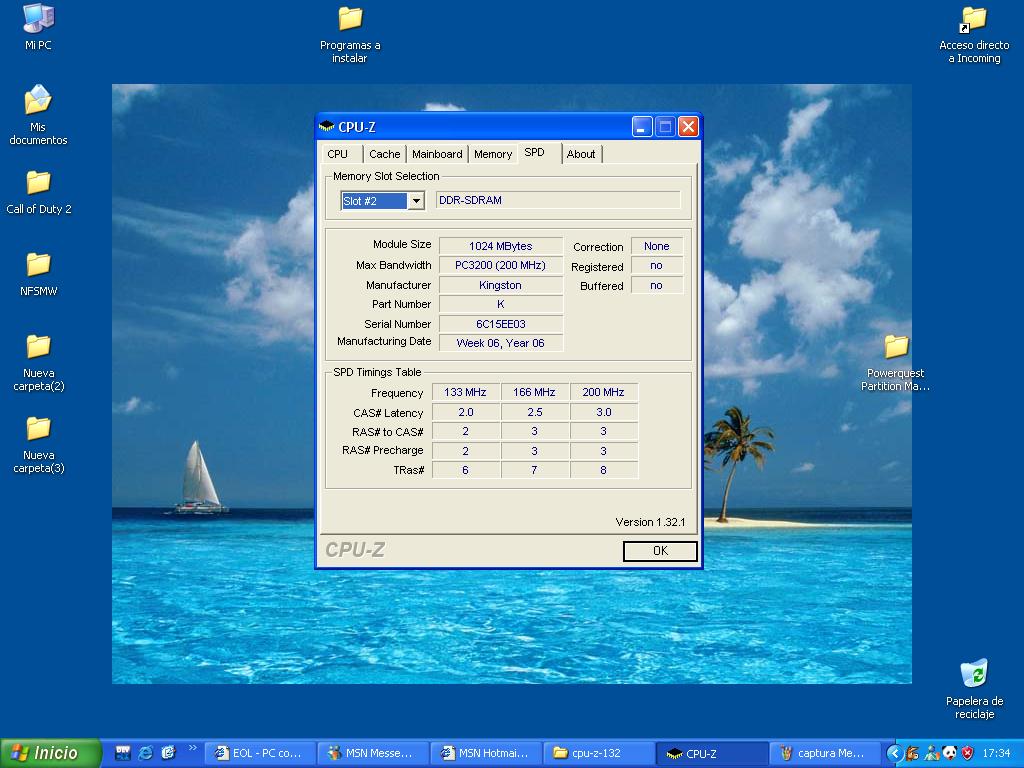The image size is (1024, 768).
Task: Click the 1024 MBytes module size value
Action: [x=501, y=246]
